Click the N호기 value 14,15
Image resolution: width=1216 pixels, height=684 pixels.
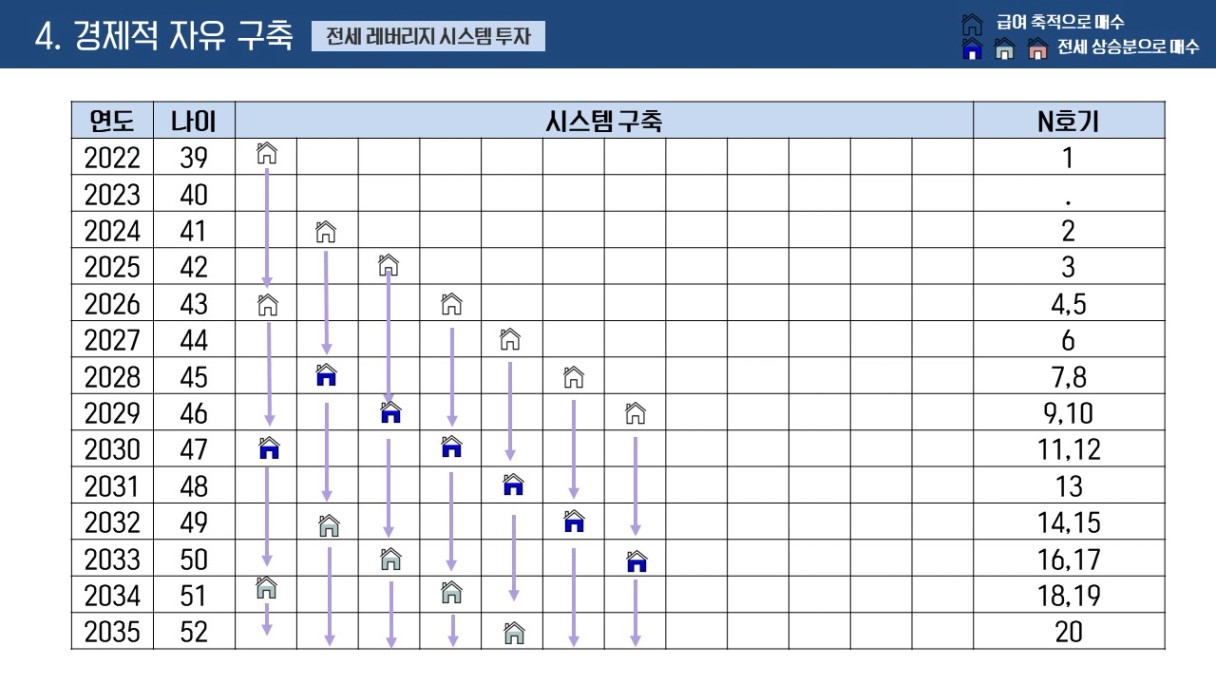point(1069,523)
